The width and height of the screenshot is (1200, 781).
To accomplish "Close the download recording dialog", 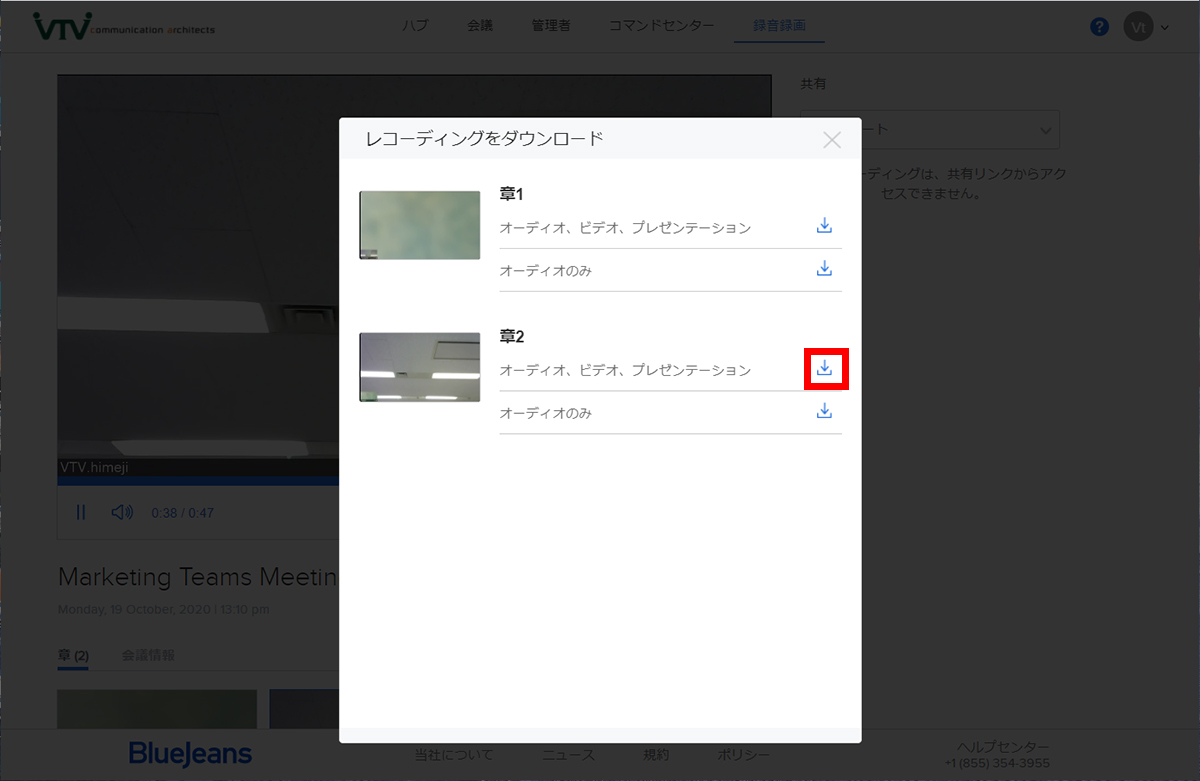I will 831,140.
